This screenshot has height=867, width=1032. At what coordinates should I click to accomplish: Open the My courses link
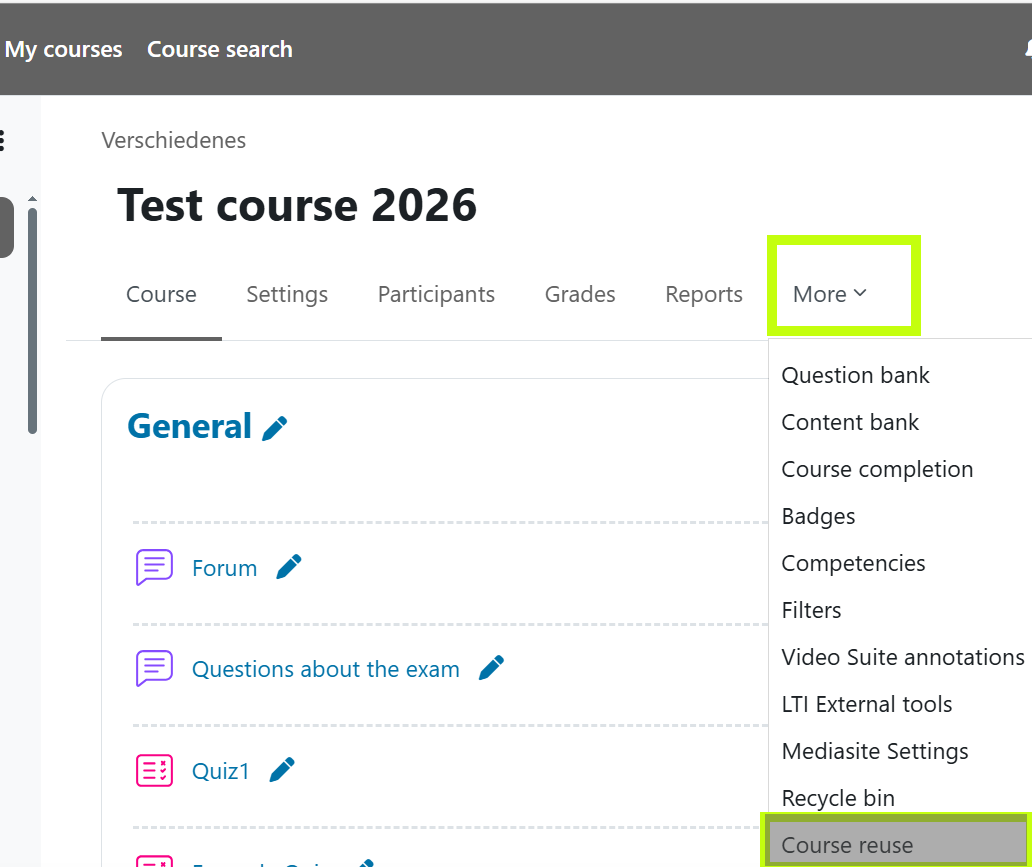point(63,49)
